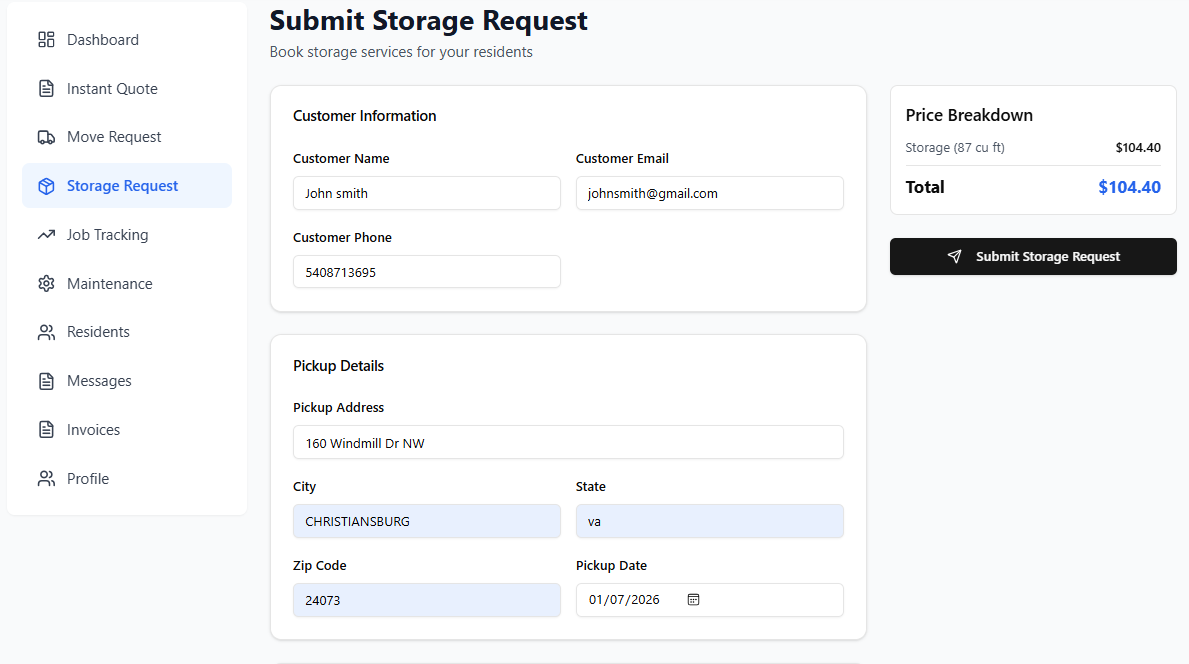Click the send icon on the submit button
Viewport: 1189px width, 664px height.
pos(954,256)
